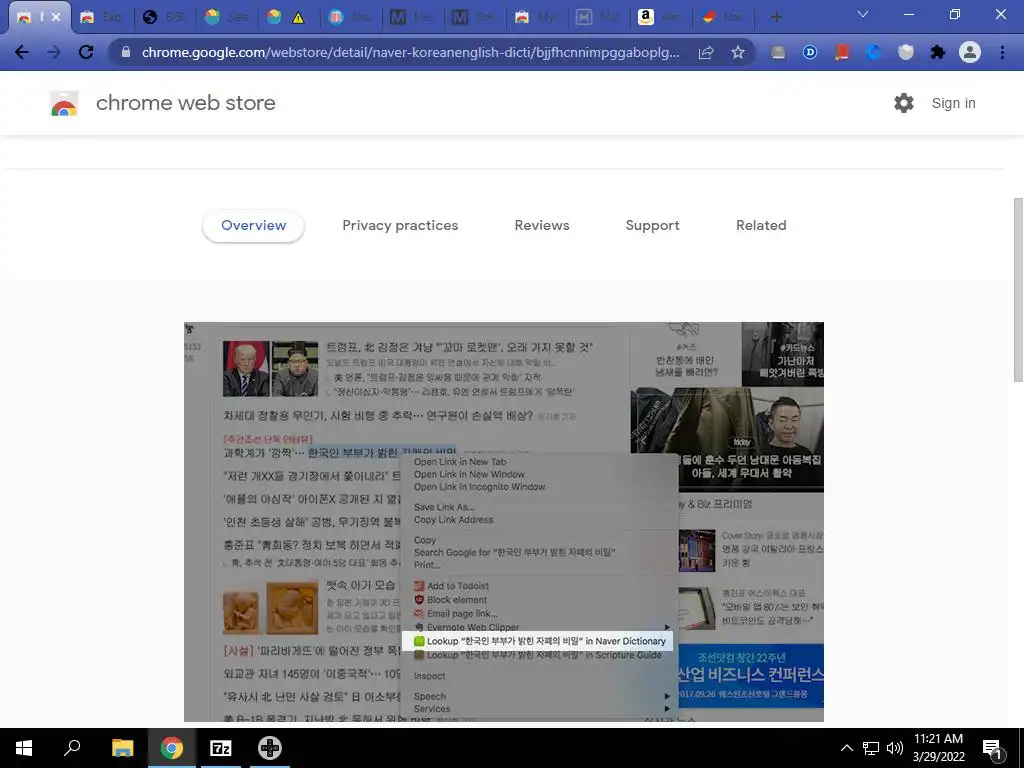Open the Chrome profile avatar
The image size is (1024, 768).
970,52
